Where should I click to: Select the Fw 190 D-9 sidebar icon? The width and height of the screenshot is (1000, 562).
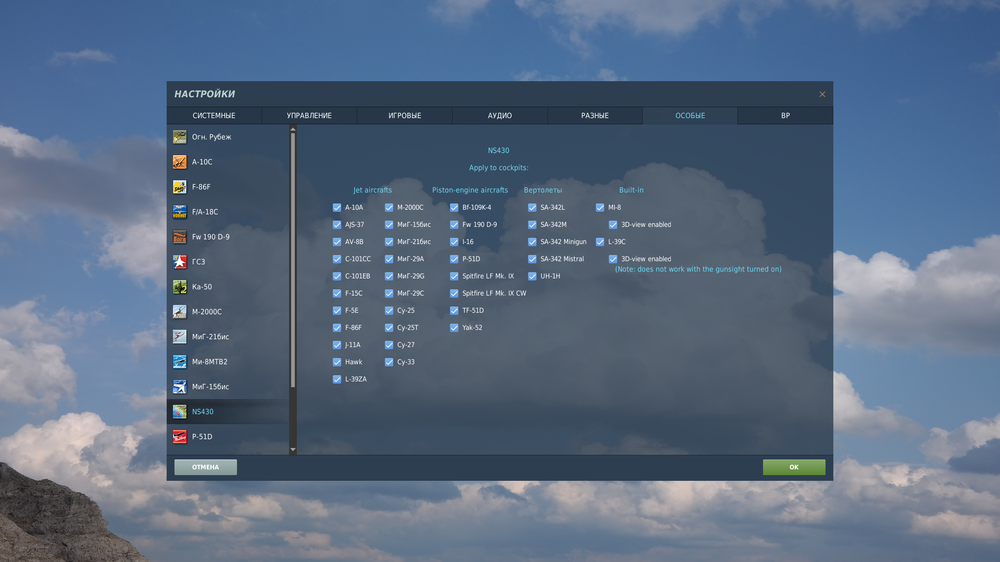[x=180, y=237]
